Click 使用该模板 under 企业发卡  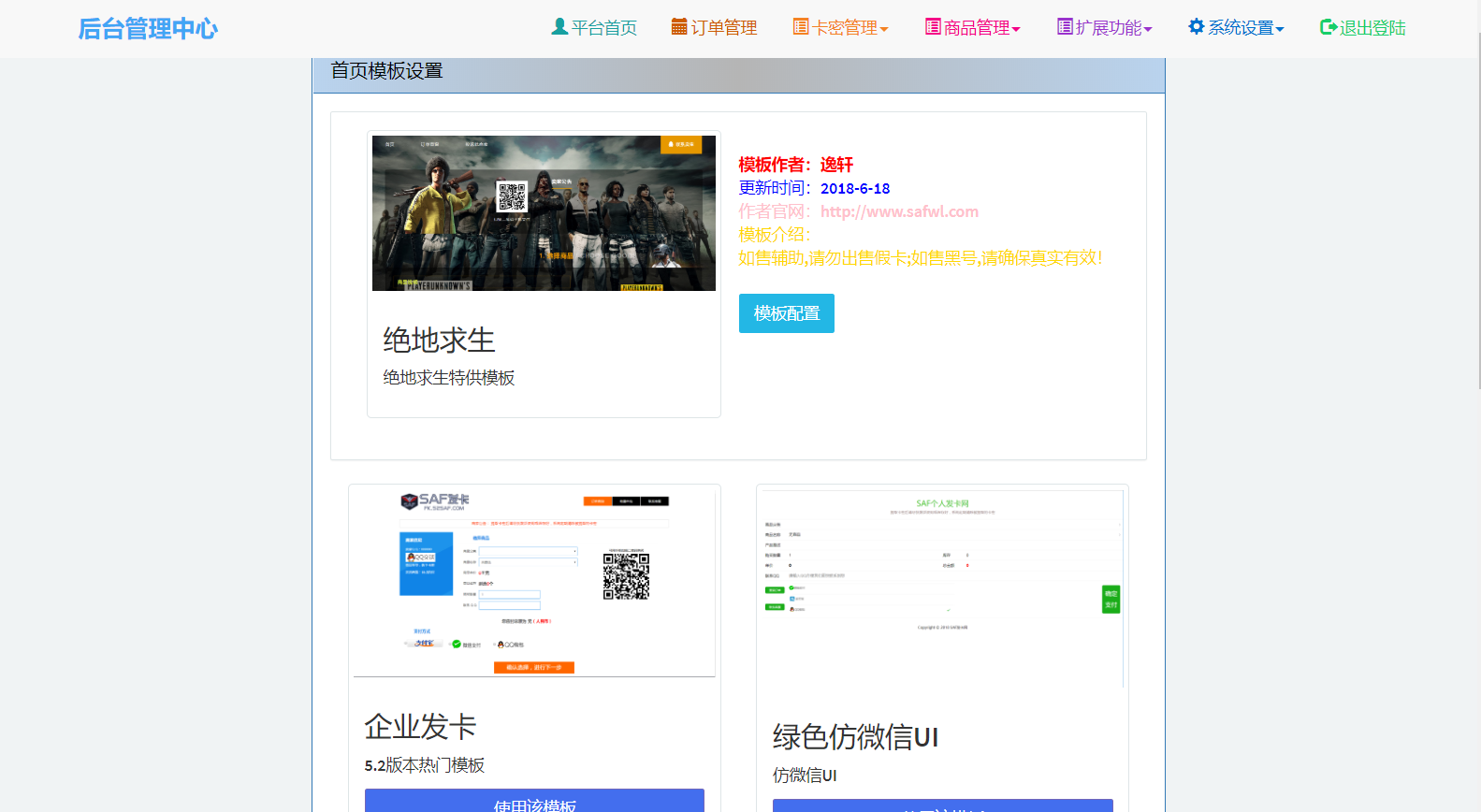(534, 801)
